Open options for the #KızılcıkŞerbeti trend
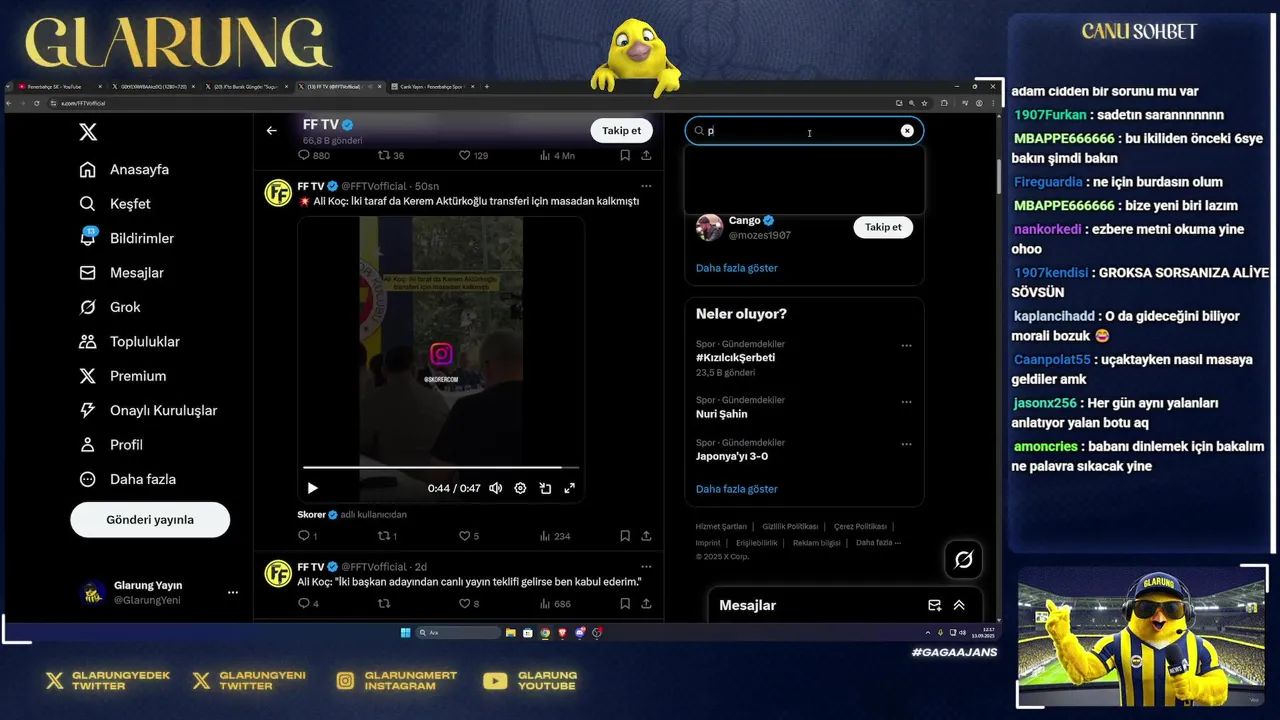 (906, 346)
